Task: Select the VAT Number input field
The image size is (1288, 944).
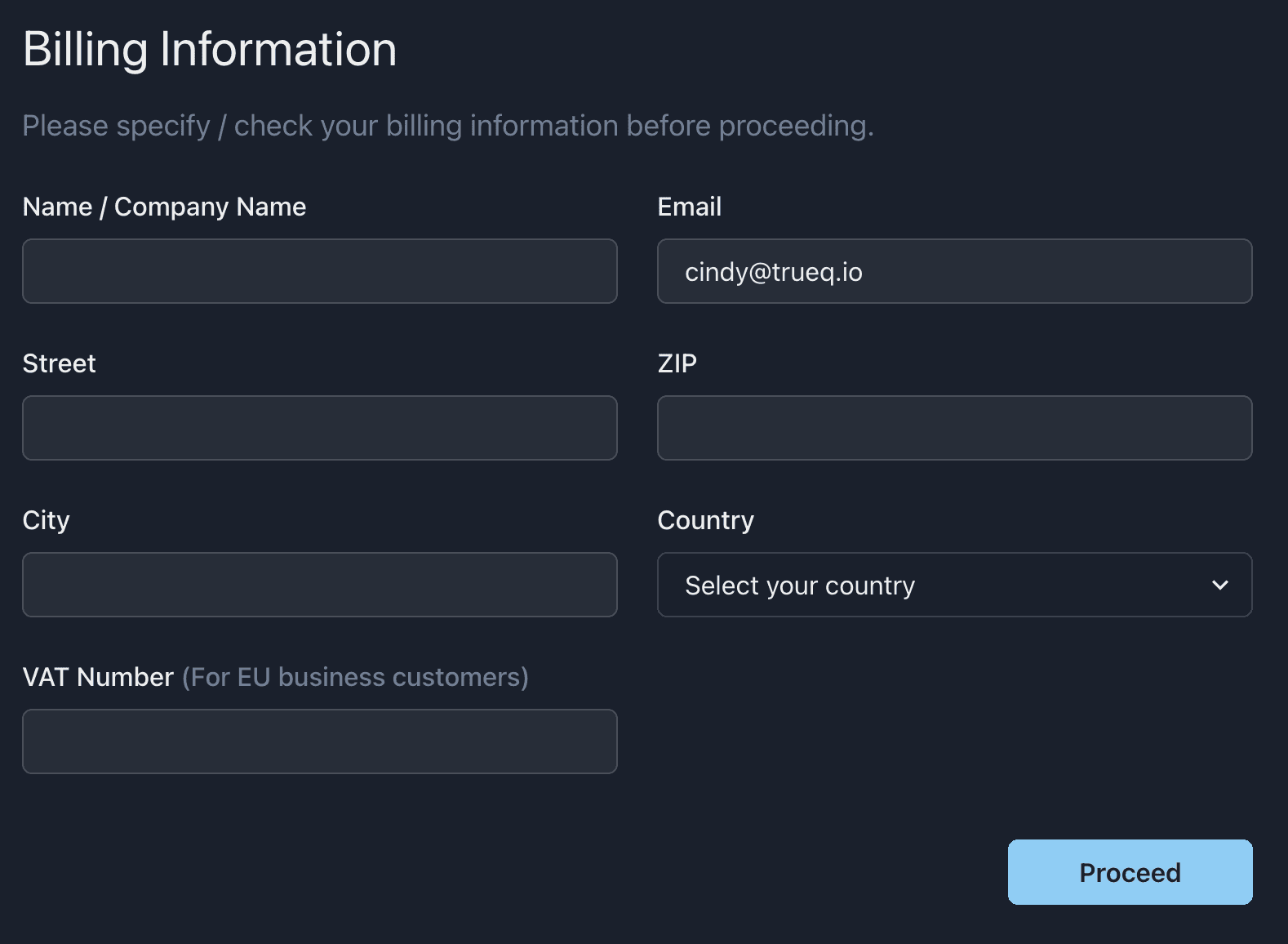Action: coord(320,741)
